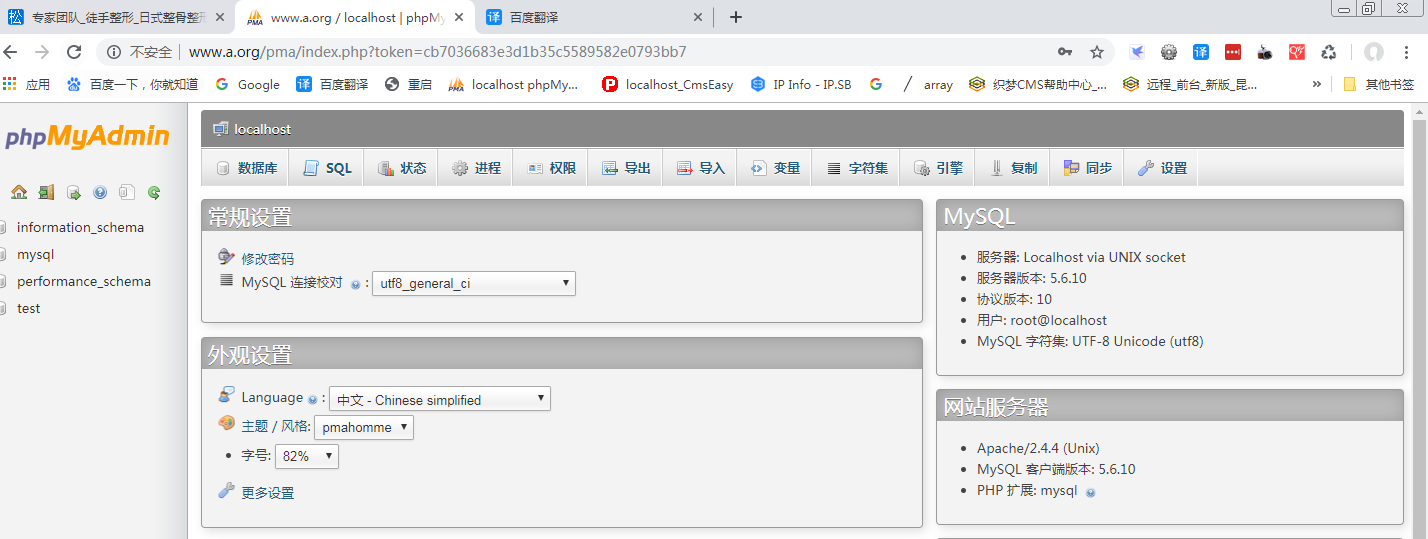
Task: Open the performance_schema database
Action: tap(84, 281)
